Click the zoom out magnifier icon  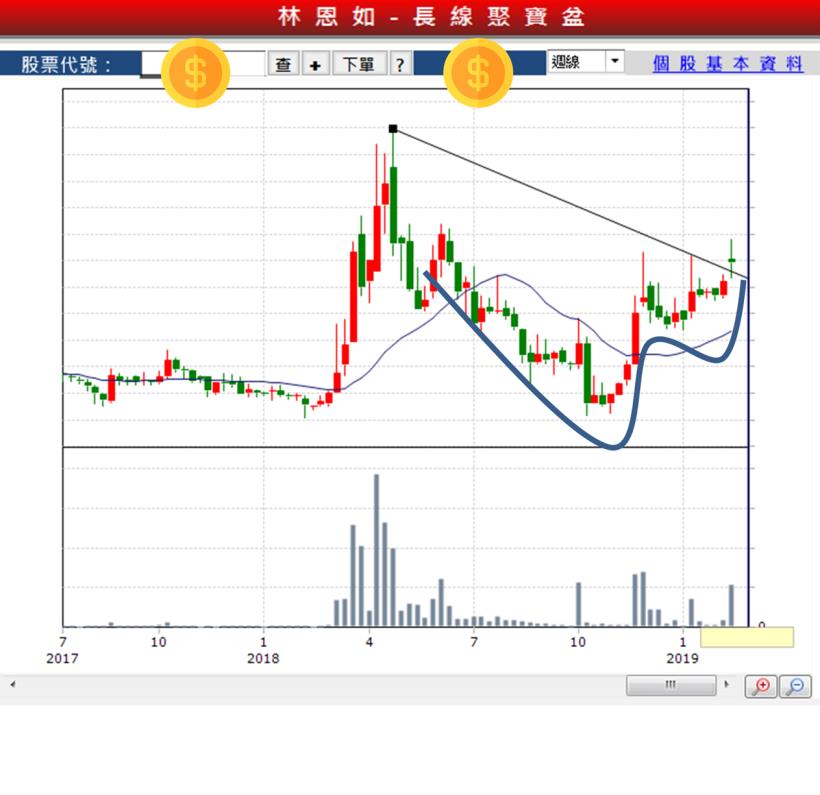(795, 686)
